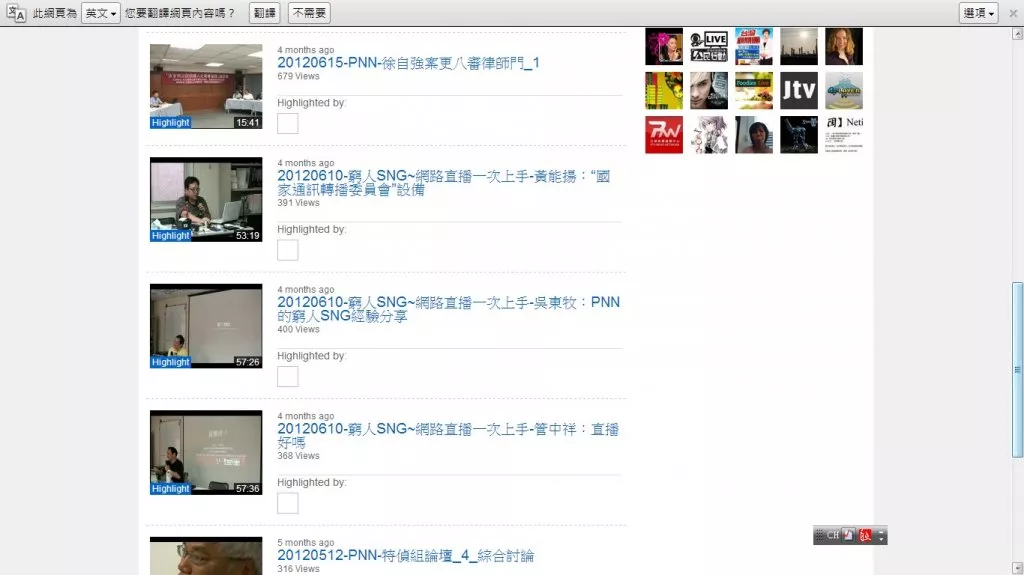Click the vertical scrollbar thumb
The height and width of the screenshot is (575, 1024).
[x=1017, y=370]
